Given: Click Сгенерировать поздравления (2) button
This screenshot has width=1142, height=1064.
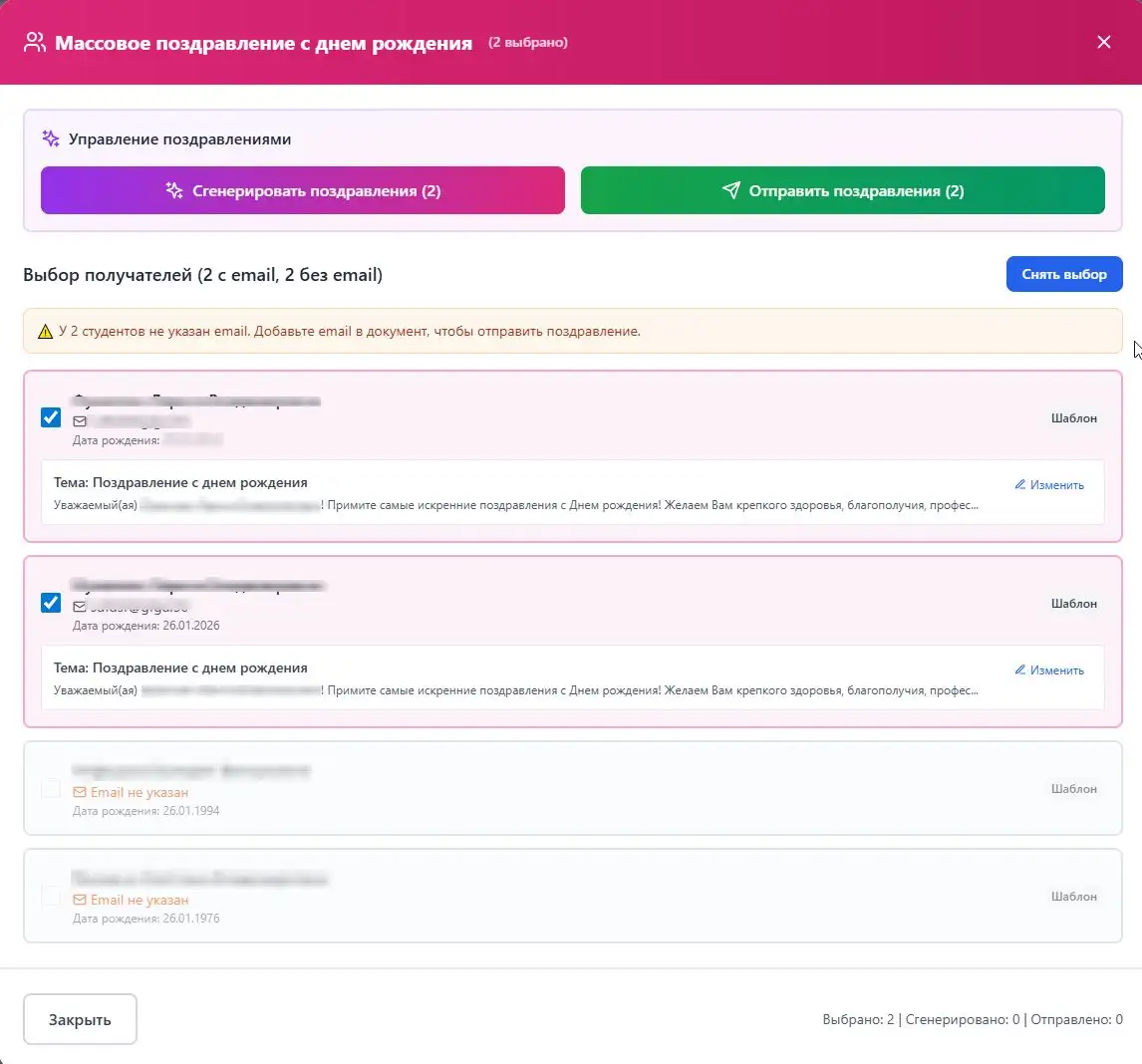Looking at the screenshot, I should 302,190.
